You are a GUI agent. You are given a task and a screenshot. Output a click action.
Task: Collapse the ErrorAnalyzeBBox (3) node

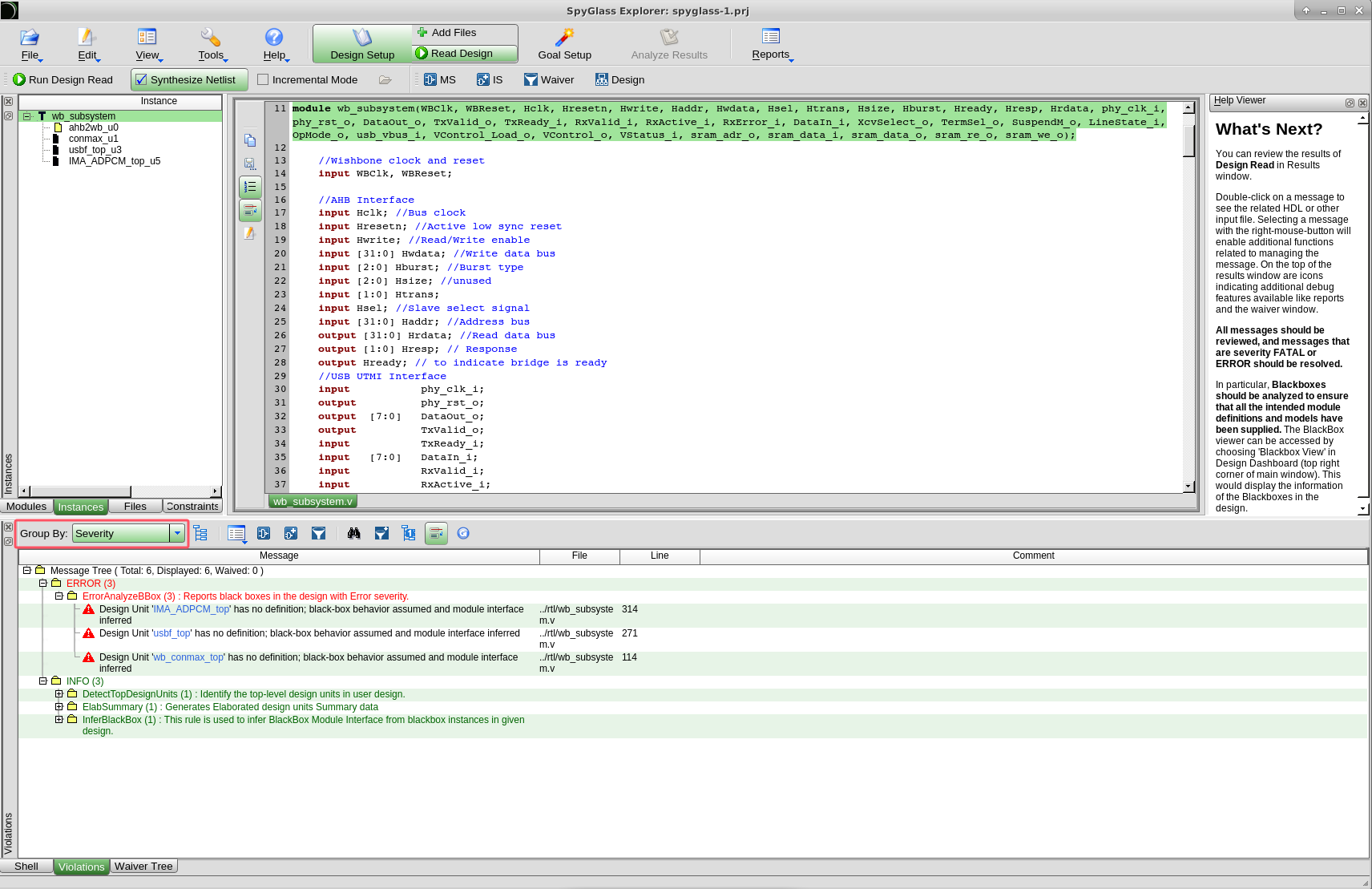coord(59,596)
